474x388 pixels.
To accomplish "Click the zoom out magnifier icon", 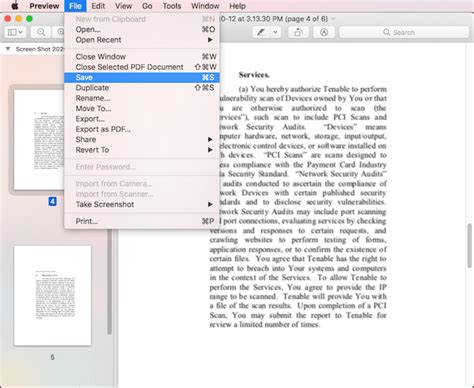I will [41, 32].
